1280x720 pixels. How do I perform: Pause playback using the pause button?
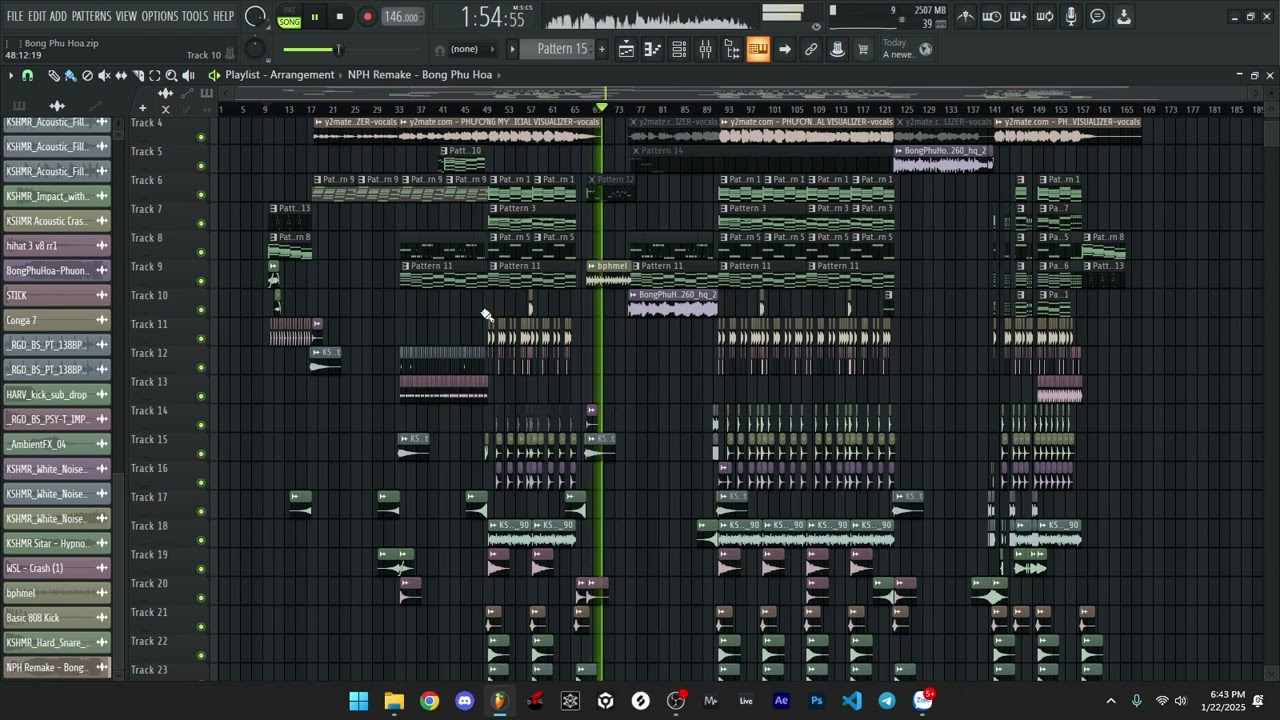[314, 17]
